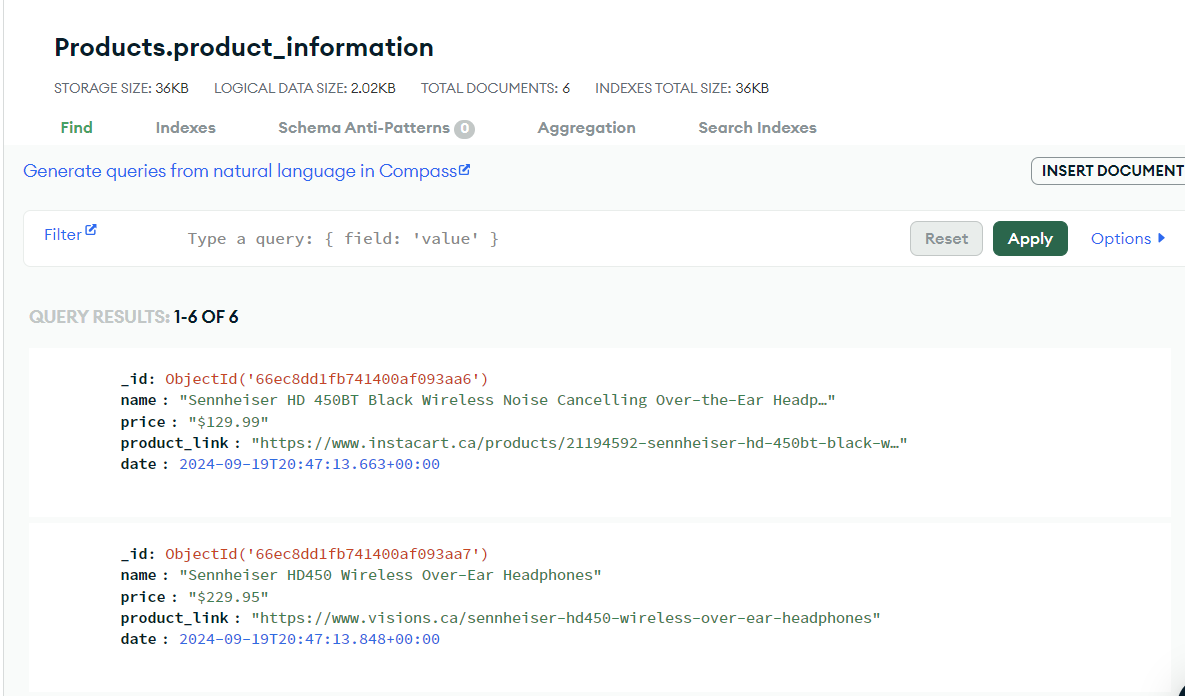Open the Aggregation tab

586,128
